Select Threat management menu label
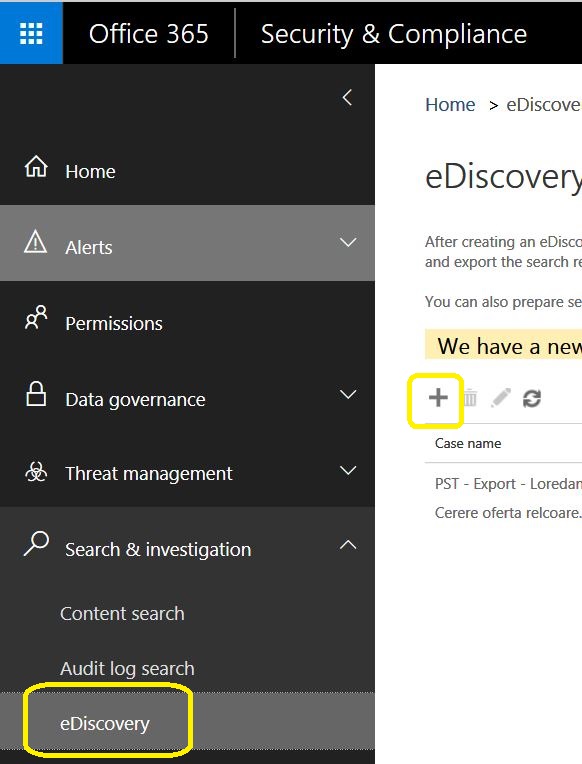 (x=149, y=474)
